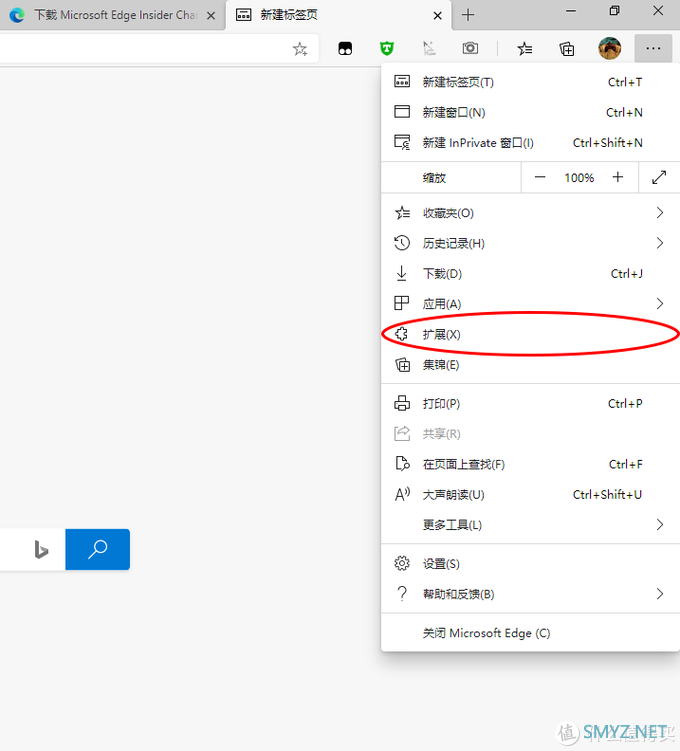Select 新建标签页(T) menu item

tap(531, 82)
